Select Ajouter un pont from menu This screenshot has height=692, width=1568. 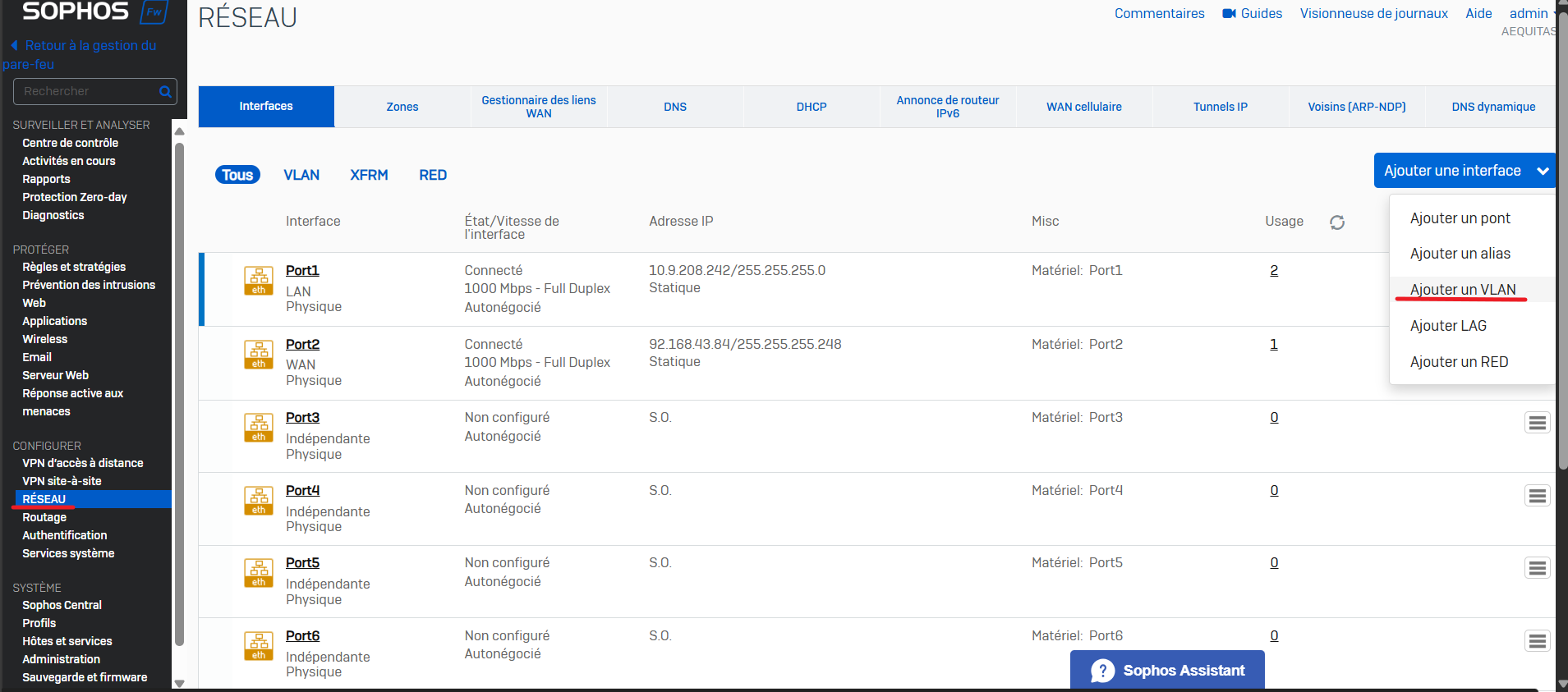(x=1460, y=218)
